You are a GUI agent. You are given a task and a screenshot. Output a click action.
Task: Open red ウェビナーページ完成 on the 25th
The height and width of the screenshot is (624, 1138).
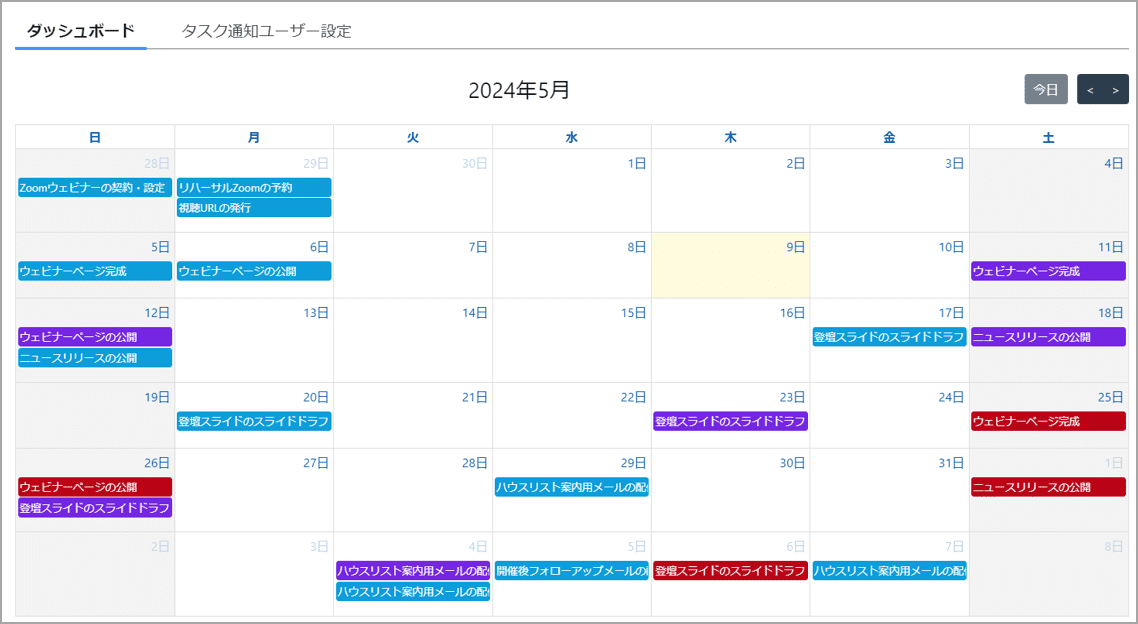1048,421
